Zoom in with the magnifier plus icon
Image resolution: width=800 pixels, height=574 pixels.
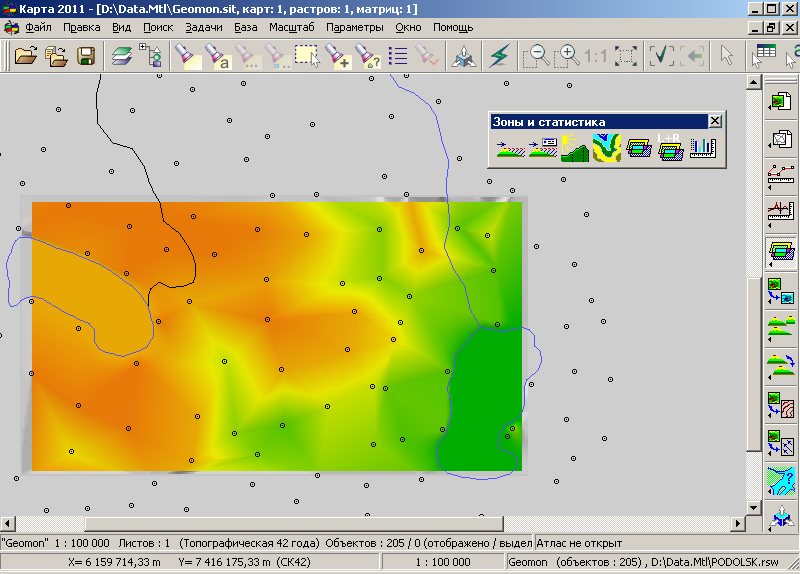pyautogui.click(x=566, y=56)
